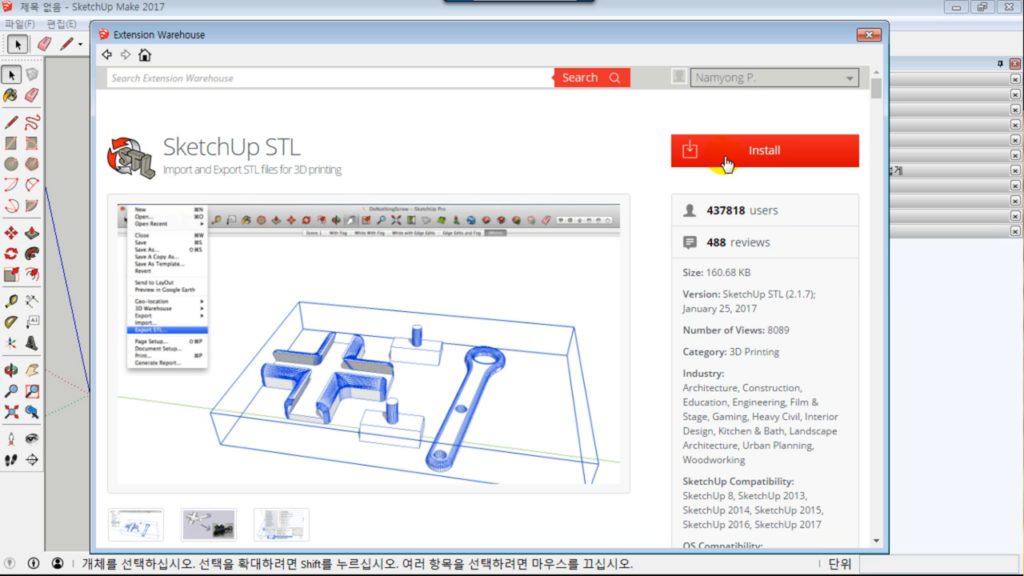The image size is (1024, 576).
Task: Activate the Axes tool
Action: (11, 343)
